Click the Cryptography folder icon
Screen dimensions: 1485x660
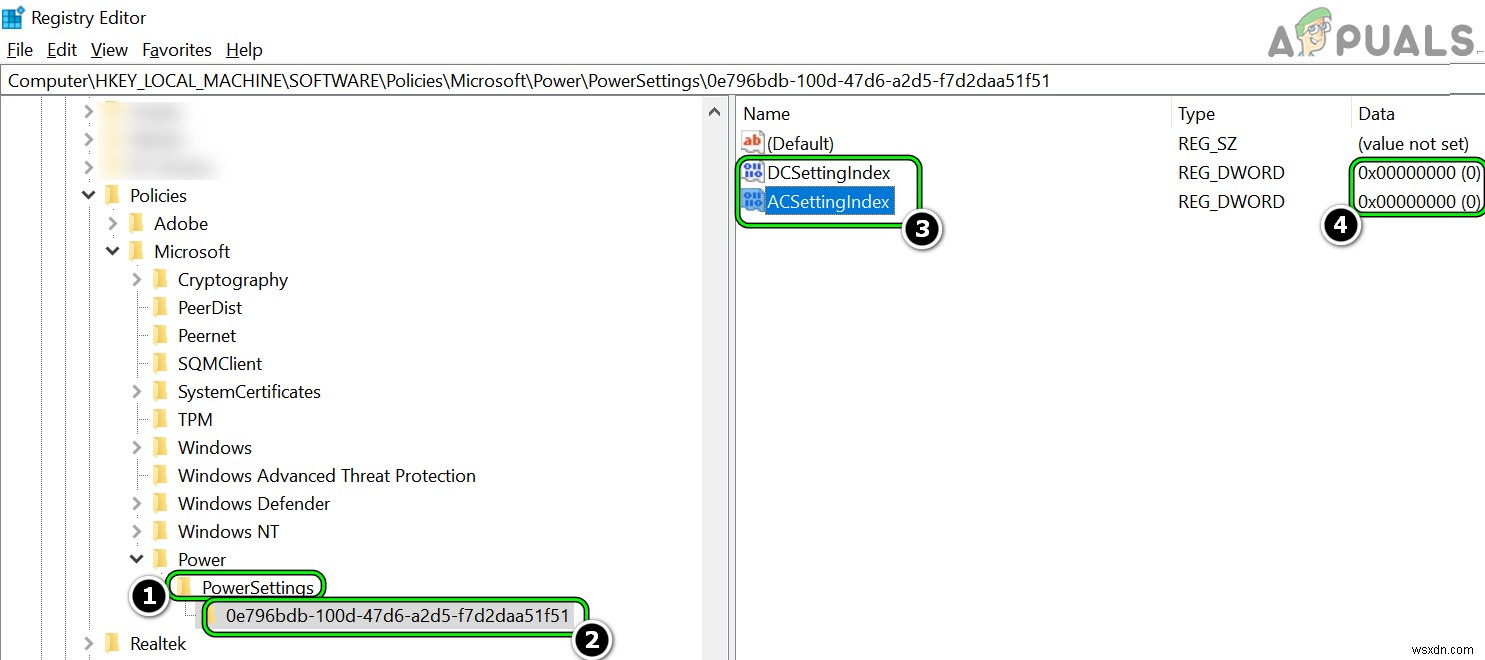[161, 279]
